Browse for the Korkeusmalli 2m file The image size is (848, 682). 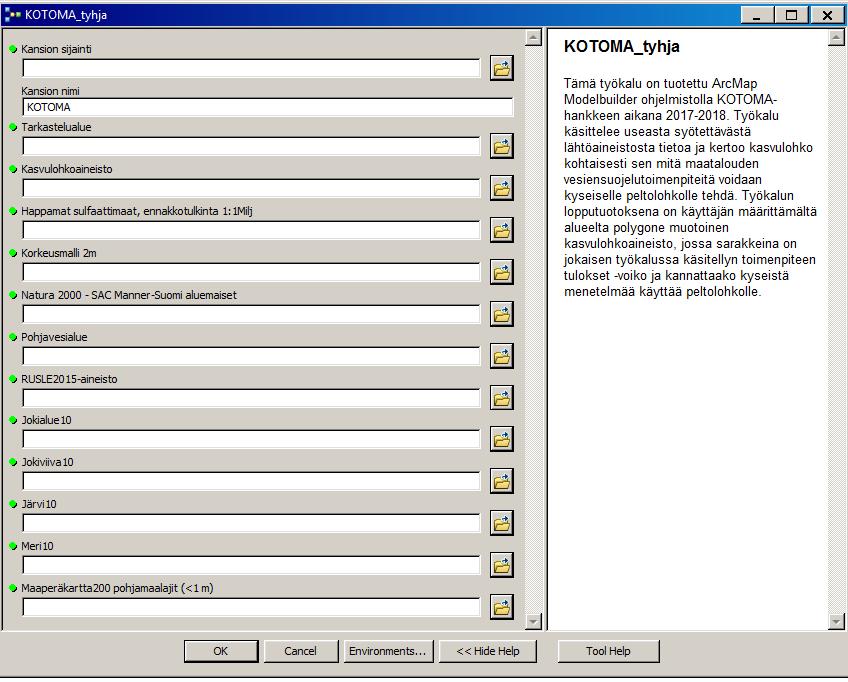(x=501, y=273)
